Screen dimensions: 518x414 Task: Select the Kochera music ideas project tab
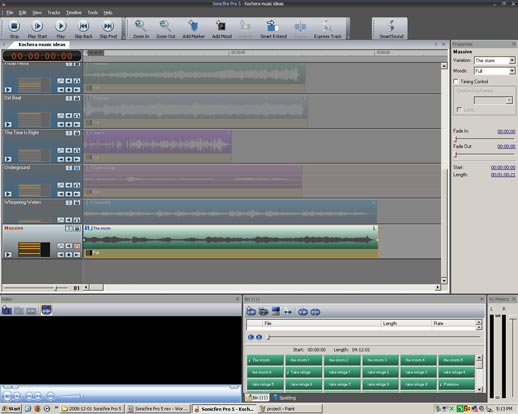coord(42,44)
